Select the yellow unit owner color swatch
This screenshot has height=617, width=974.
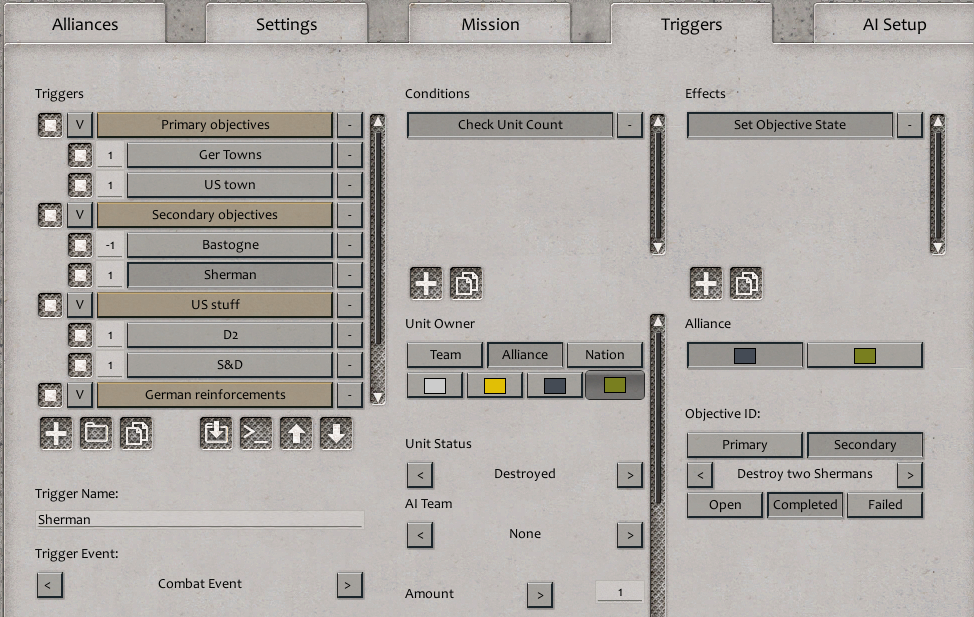click(494, 385)
